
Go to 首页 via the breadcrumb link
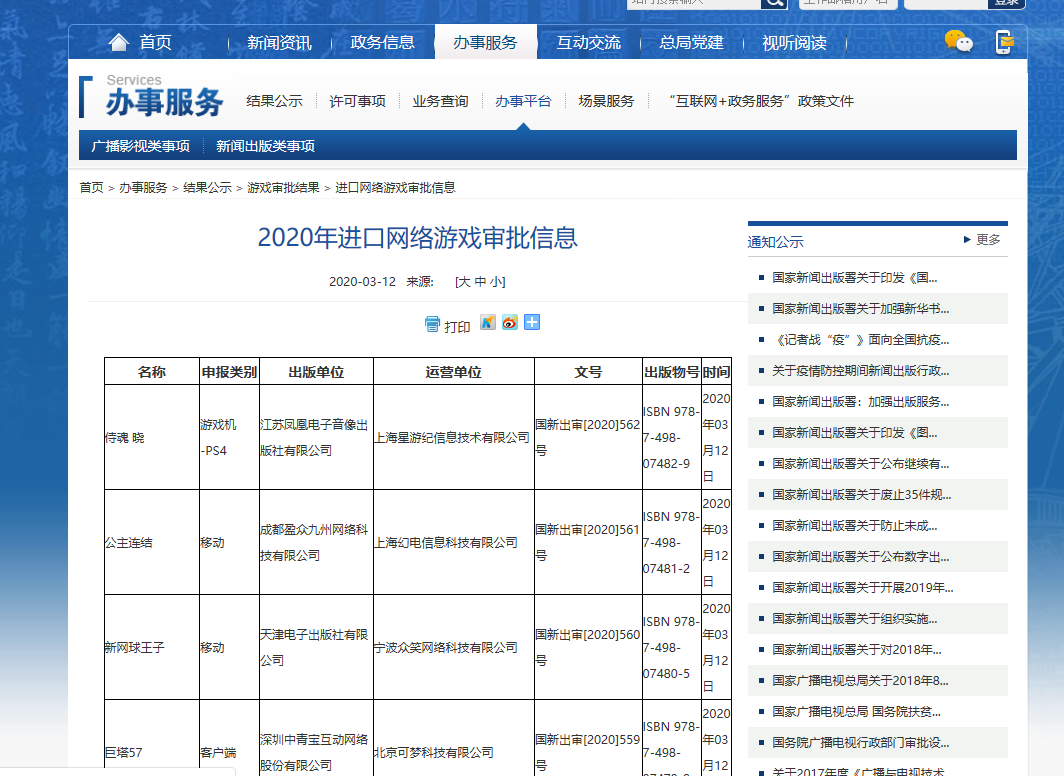pyautogui.click(x=91, y=186)
